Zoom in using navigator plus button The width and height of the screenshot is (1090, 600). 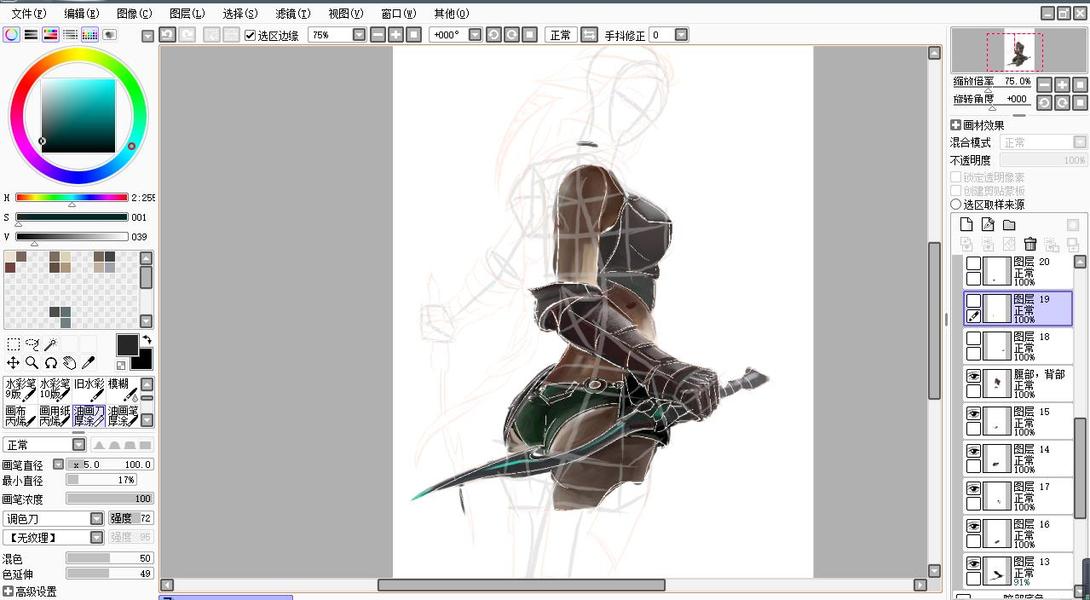coord(1062,85)
